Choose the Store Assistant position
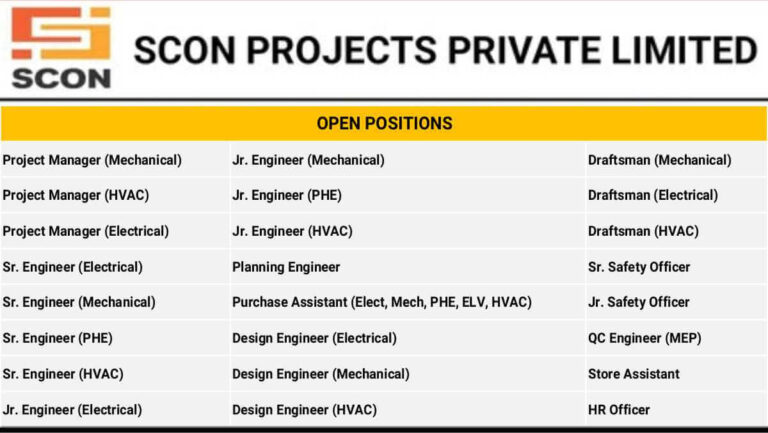This screenshot has height=433, width=768. (633, 374)
